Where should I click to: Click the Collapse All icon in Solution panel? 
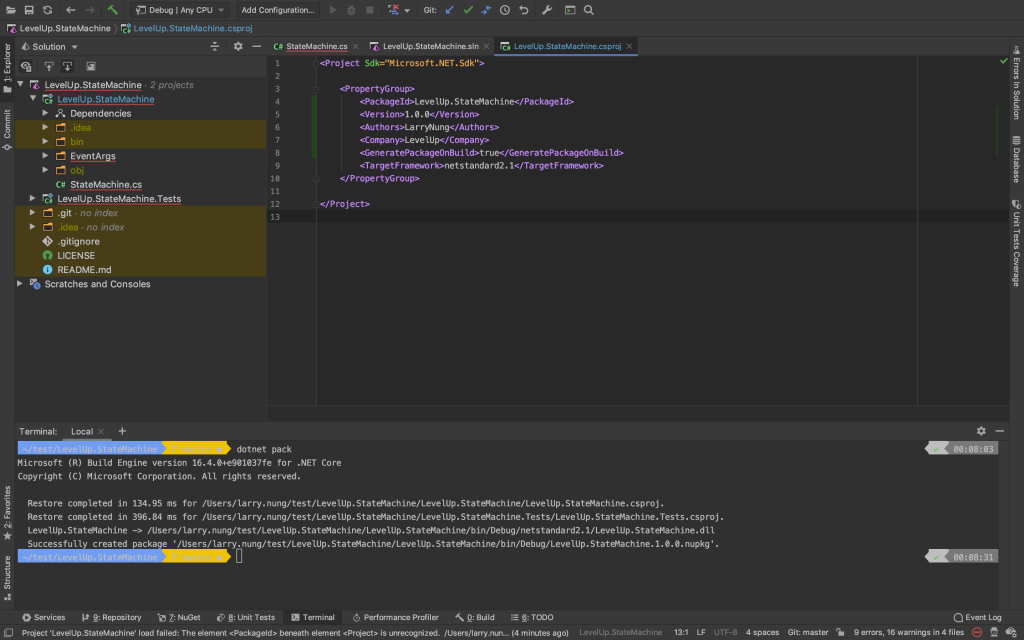point(214,46)
